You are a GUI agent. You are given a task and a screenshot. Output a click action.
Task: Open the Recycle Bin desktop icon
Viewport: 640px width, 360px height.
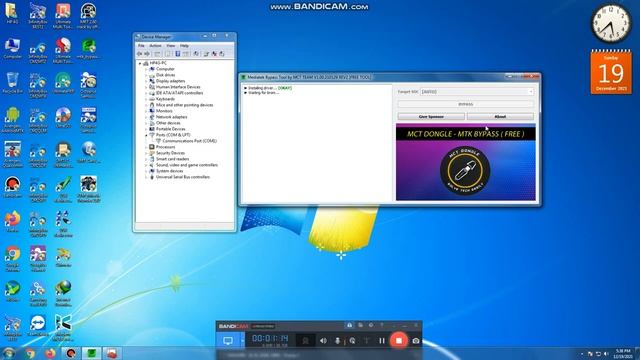(x=12, y=83)
